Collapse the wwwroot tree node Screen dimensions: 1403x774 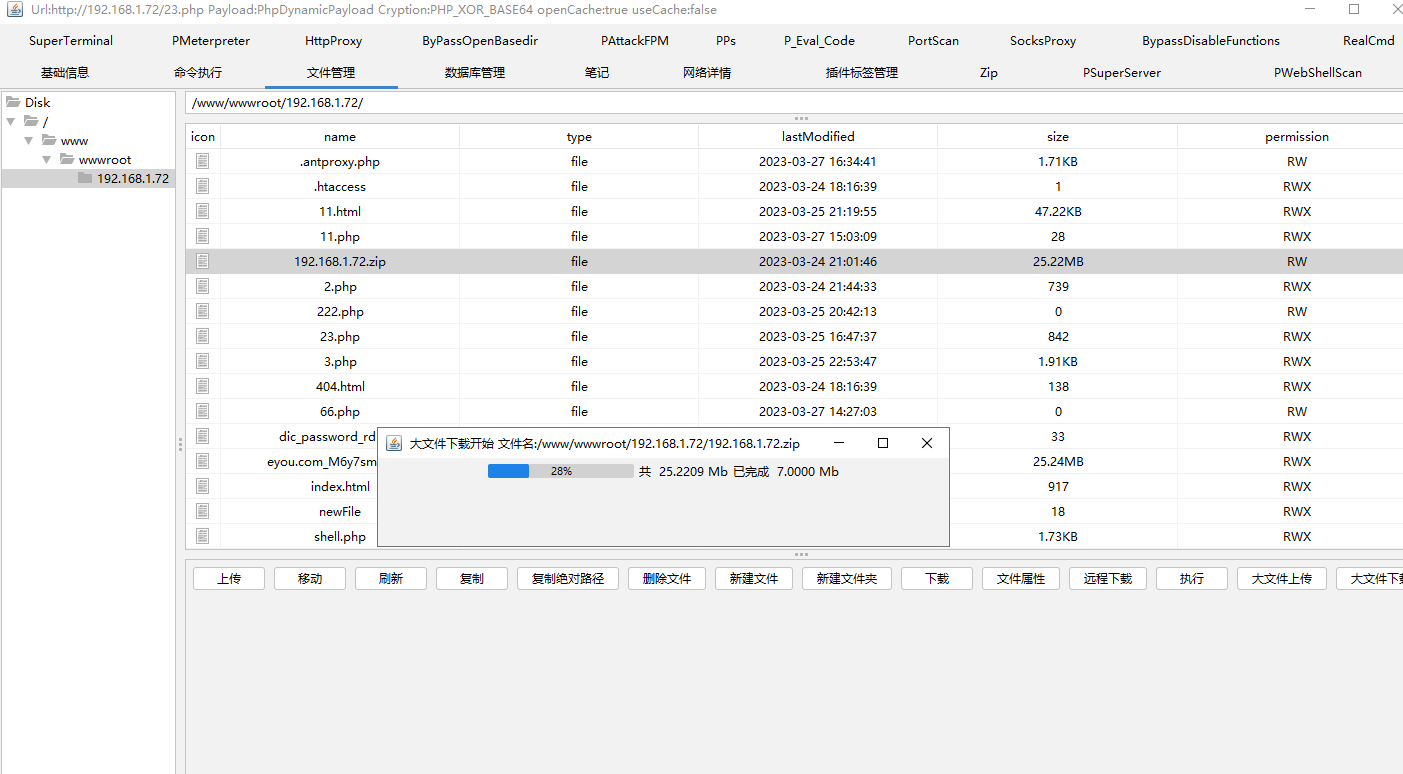click(46, 159)
